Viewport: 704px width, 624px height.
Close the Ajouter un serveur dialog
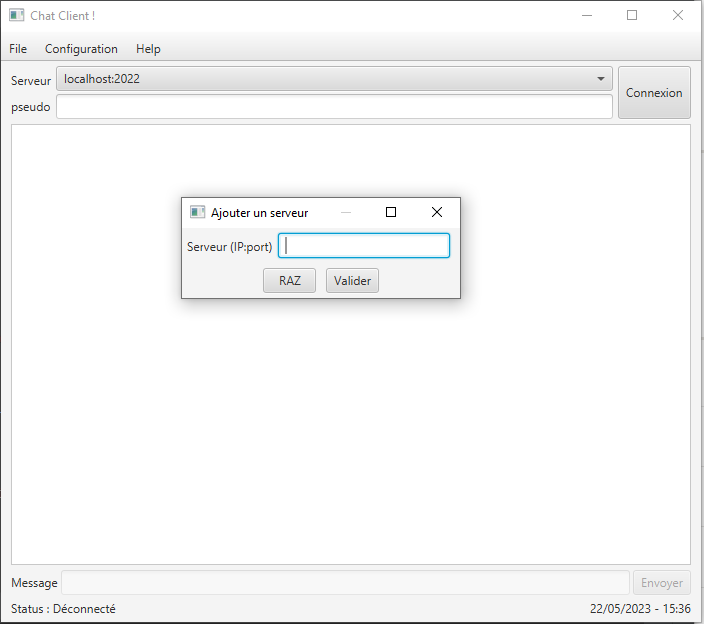[x=437, y=212]
